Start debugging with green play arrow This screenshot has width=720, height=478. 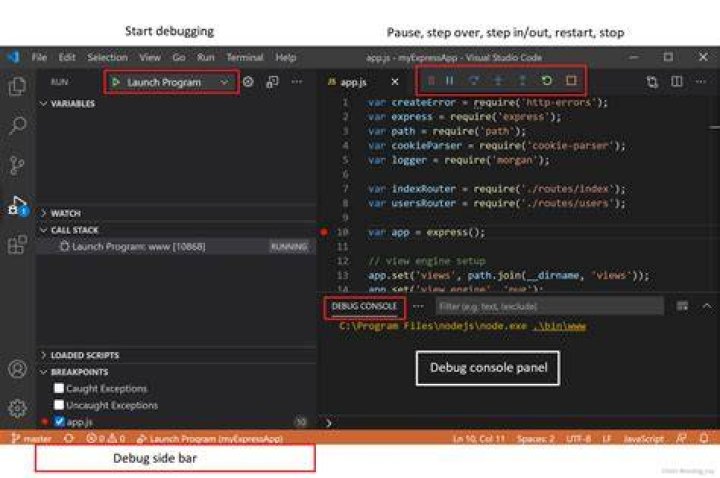(x=116, y=82)
